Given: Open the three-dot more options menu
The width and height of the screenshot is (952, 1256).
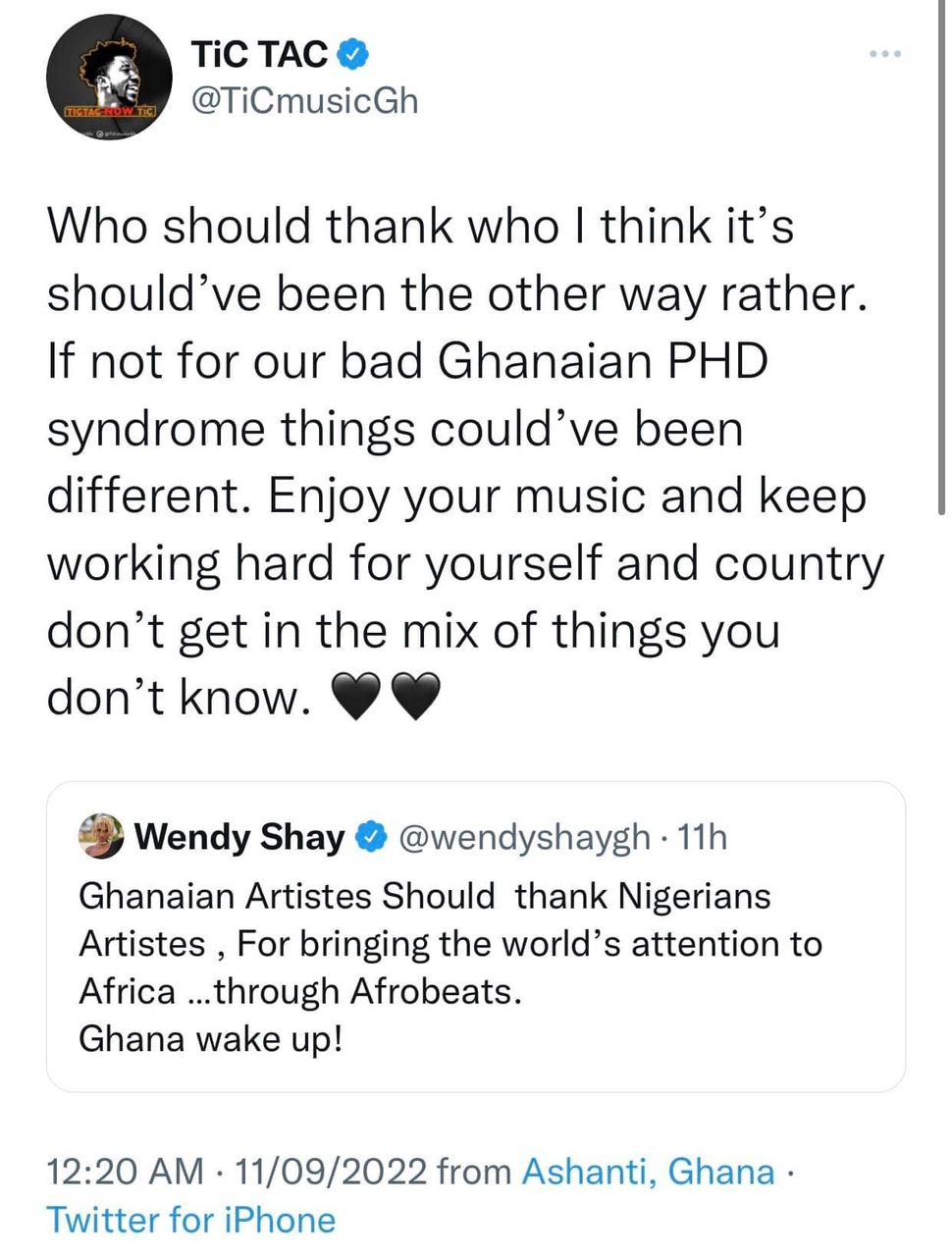Looking at the screenshot, I should 885,54.
